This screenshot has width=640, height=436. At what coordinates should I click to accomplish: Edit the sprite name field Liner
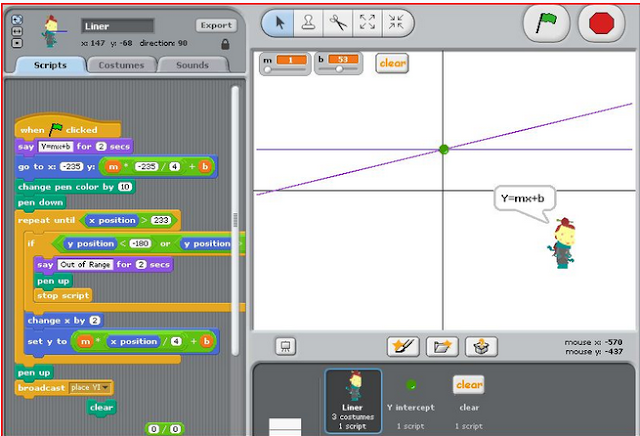[118, 26]
